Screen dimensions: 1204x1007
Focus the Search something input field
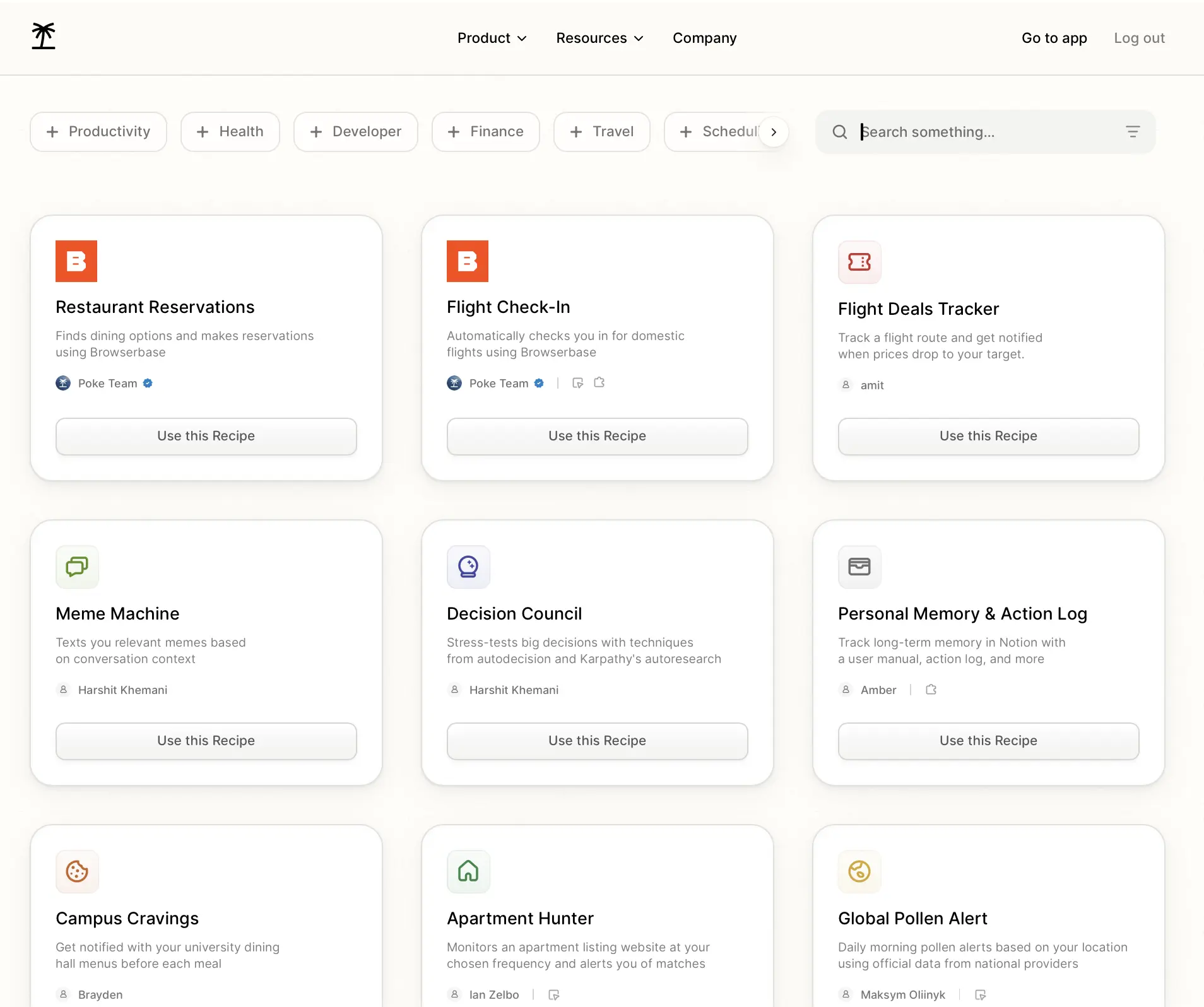coord(986,132)
